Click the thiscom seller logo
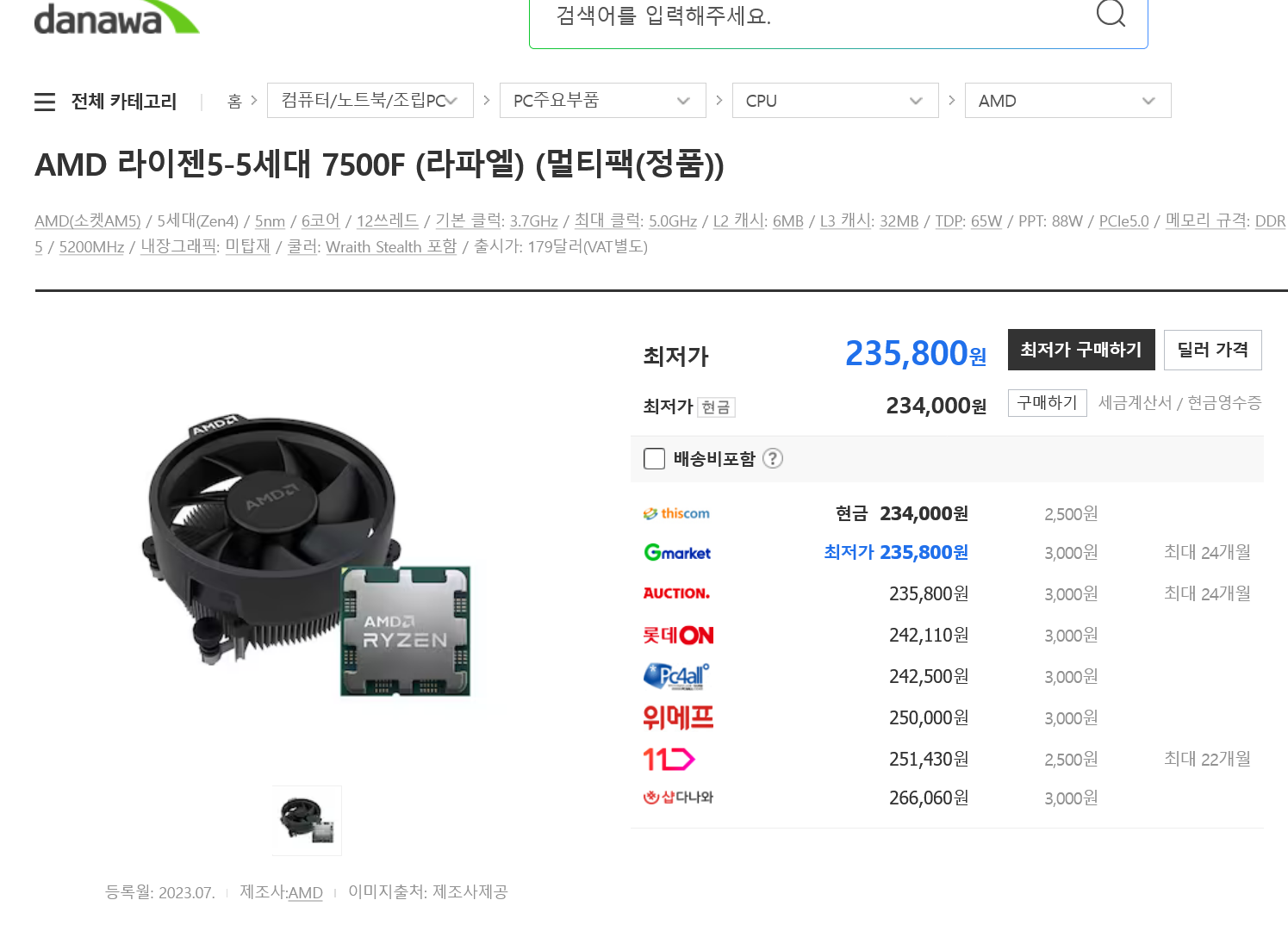Viewport: 1288px width, 925px height. [676, 513]
